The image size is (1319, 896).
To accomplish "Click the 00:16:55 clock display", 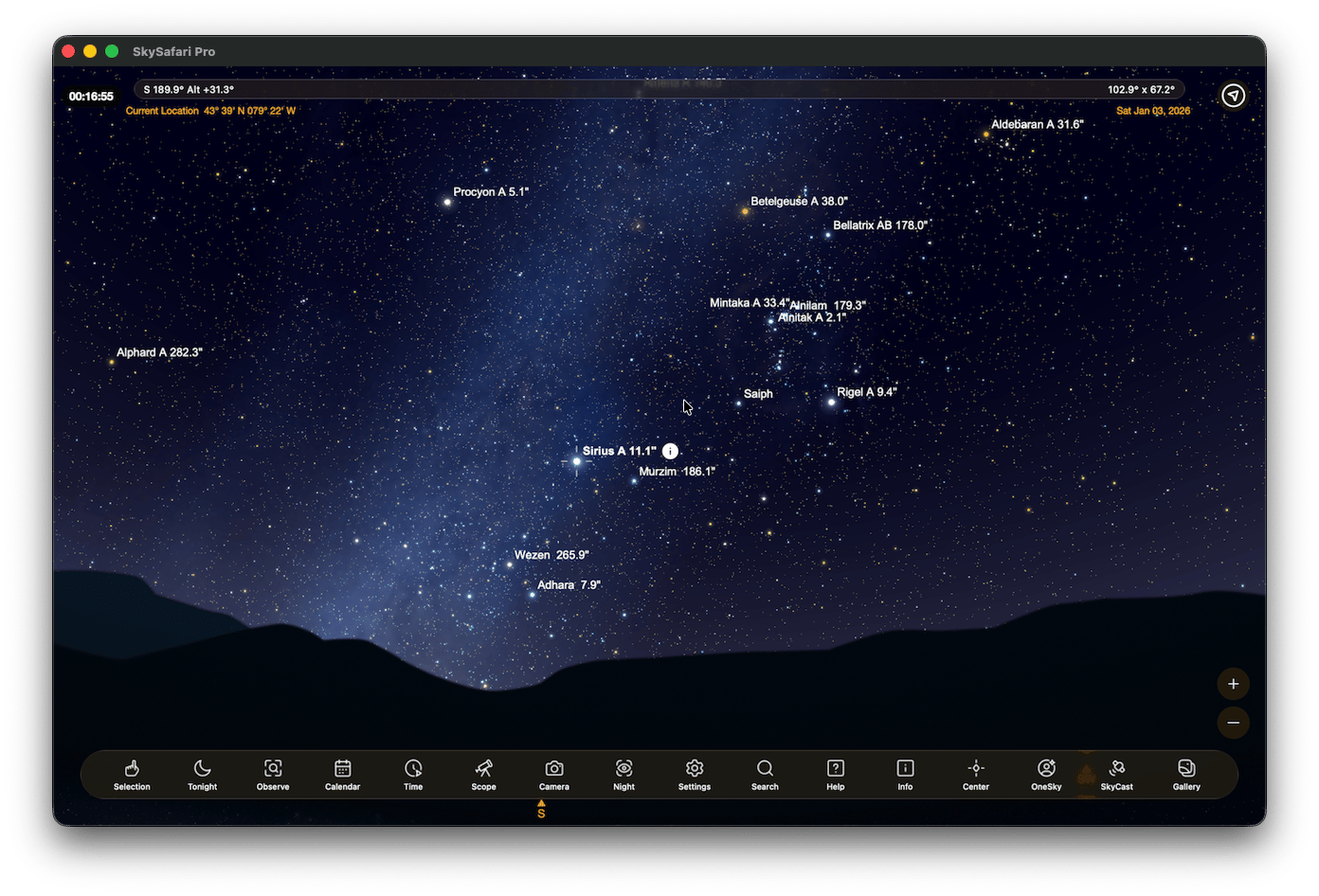I will (x=91, y=97).
